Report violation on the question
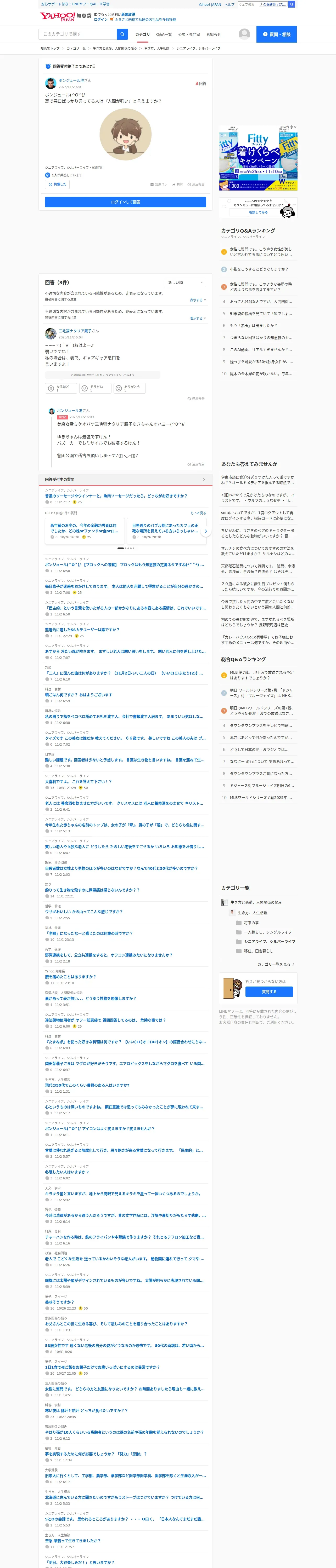The height and width of the screenshot is (1568, 336). coord(196,185)
